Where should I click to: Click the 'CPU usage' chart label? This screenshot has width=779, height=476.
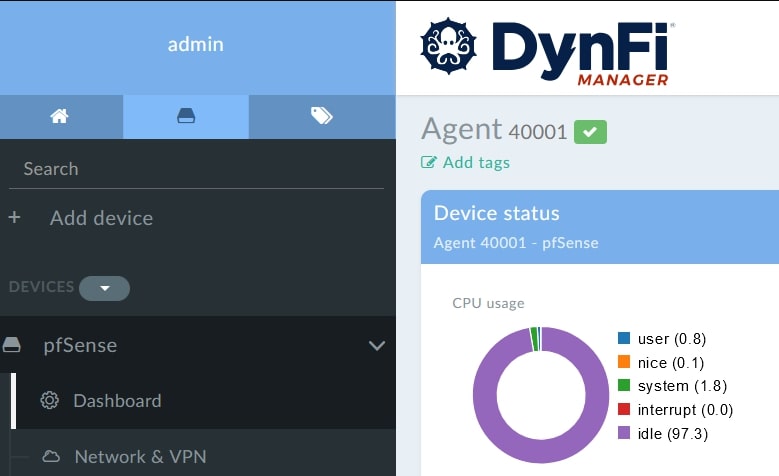(488, 303)
